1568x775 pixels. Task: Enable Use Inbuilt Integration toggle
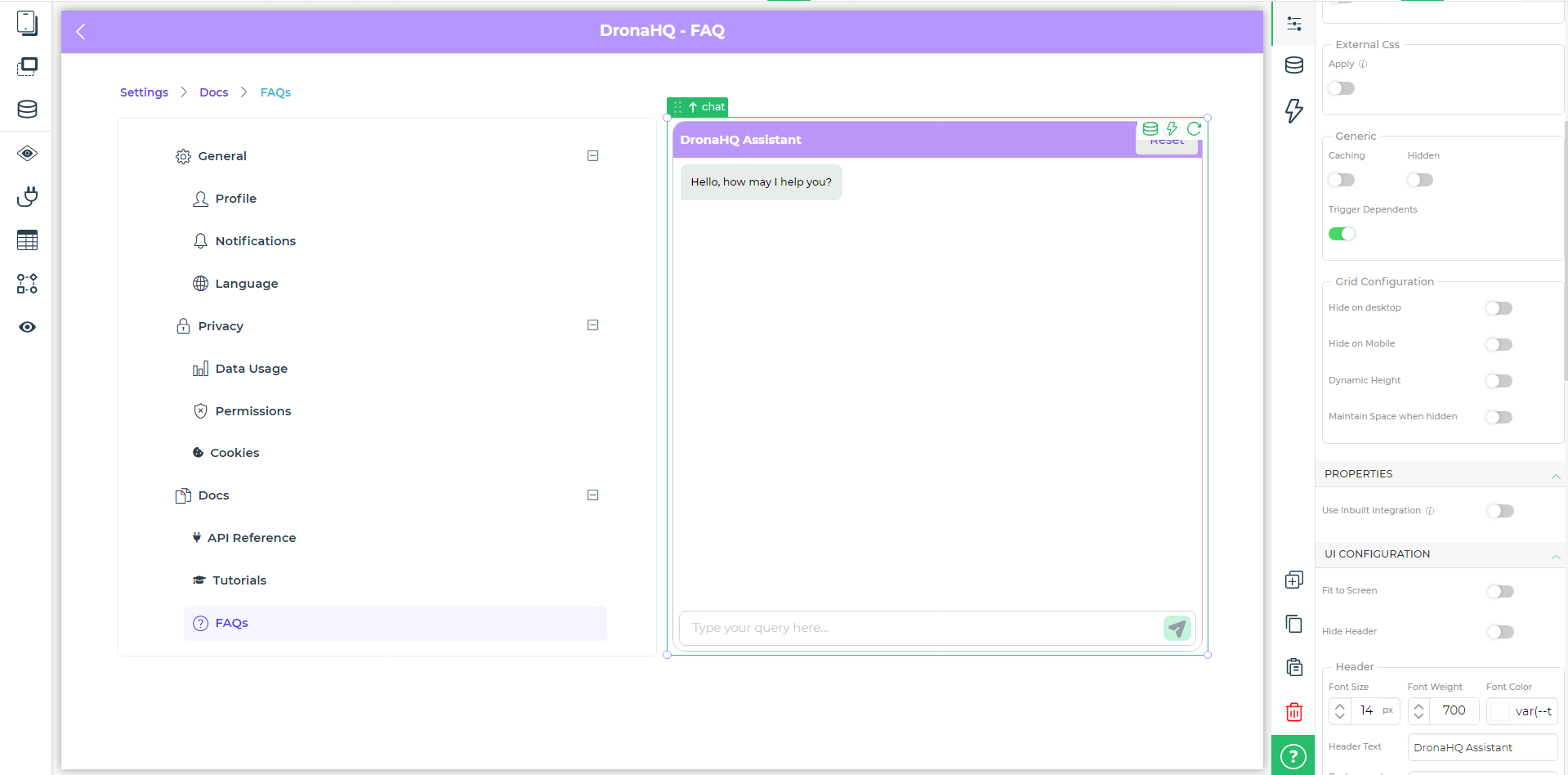coord(1501,511)
